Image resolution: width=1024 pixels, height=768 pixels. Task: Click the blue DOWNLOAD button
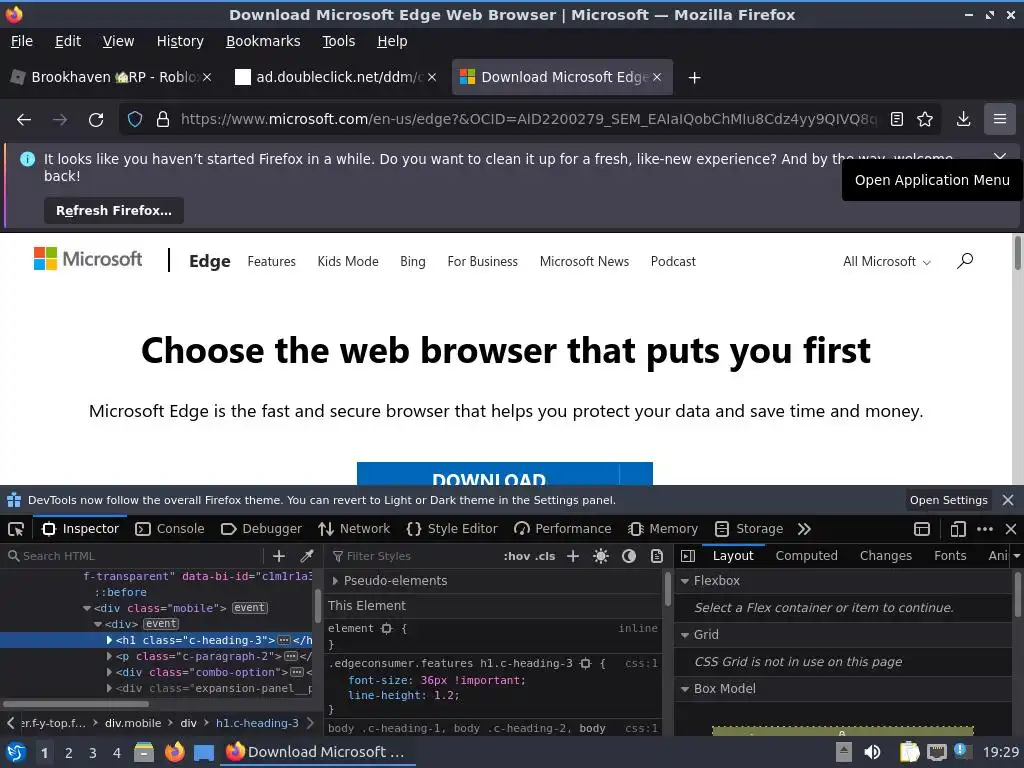point(505,474)
